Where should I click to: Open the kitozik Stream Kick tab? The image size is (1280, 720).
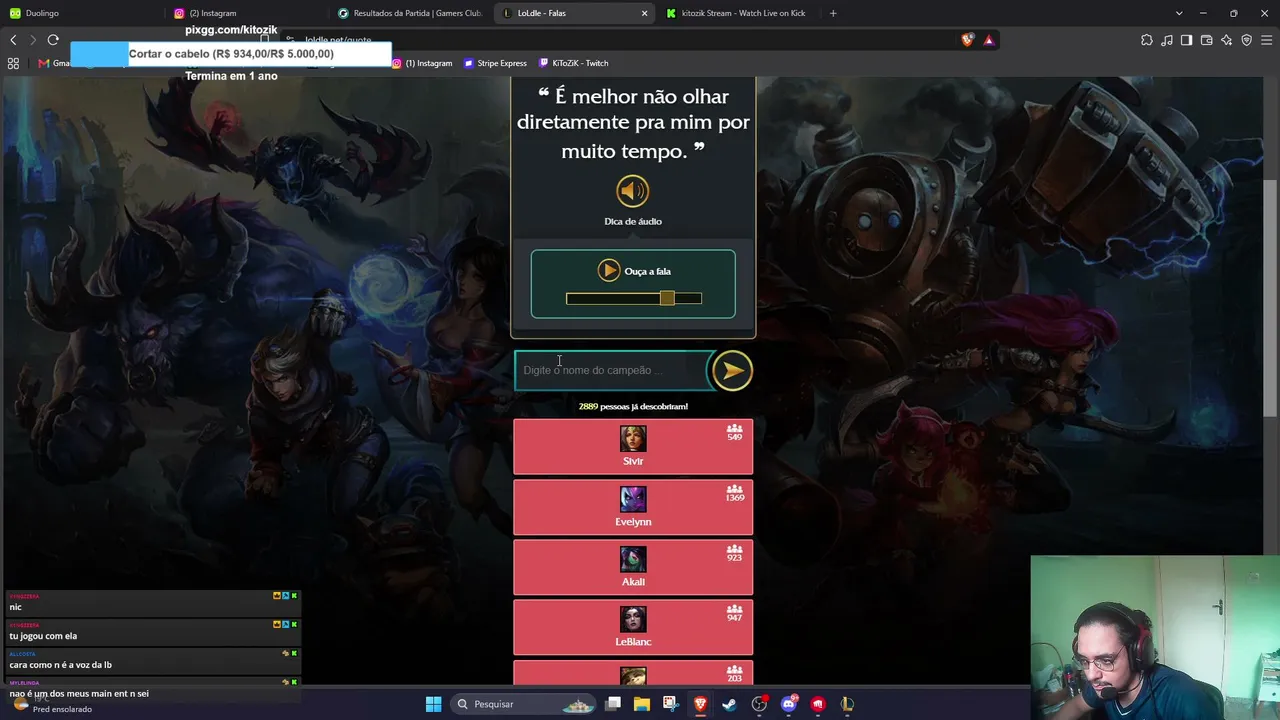pos(738,13)
